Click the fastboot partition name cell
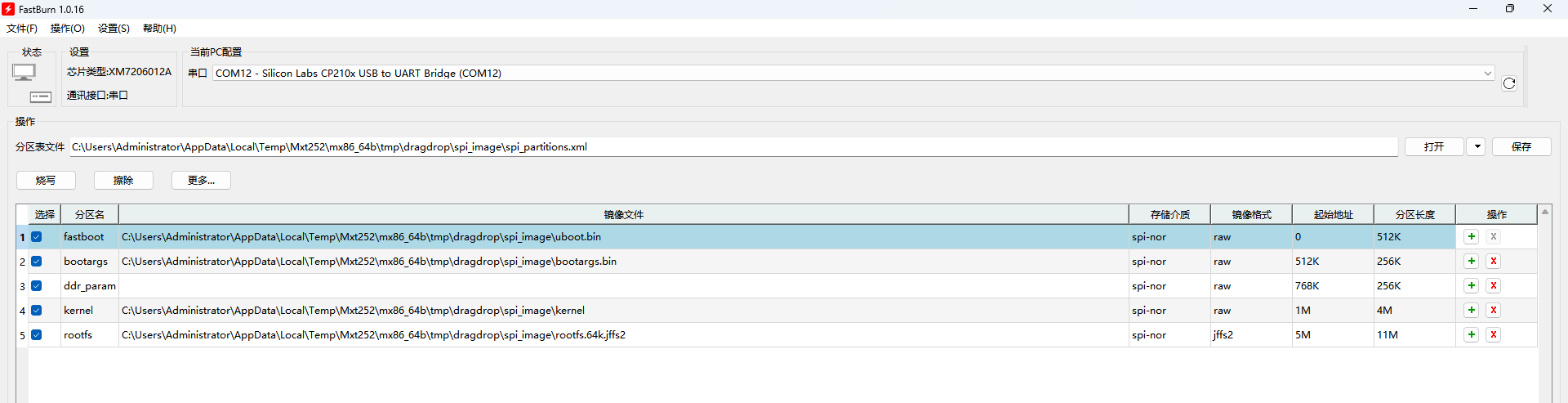This screenshot has height=403, width=1568. click(x=90, y=237)
